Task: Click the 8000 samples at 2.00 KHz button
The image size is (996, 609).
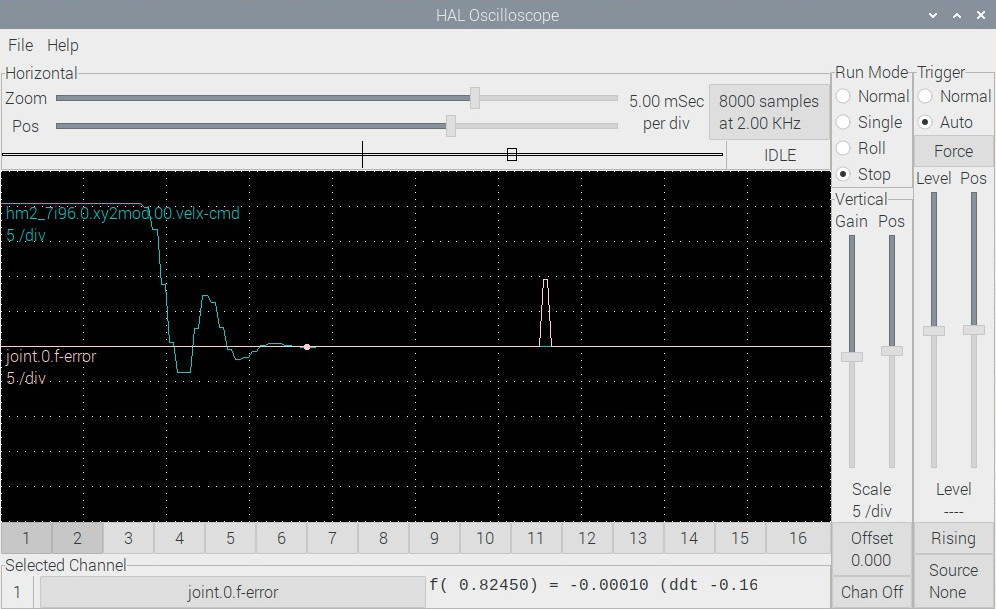Action: tap(769, 112)
